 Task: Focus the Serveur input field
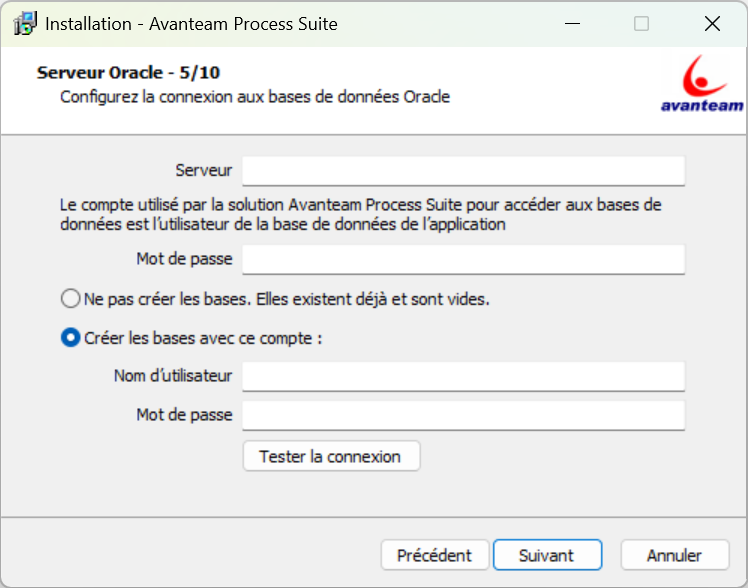(x=463, y=171)
